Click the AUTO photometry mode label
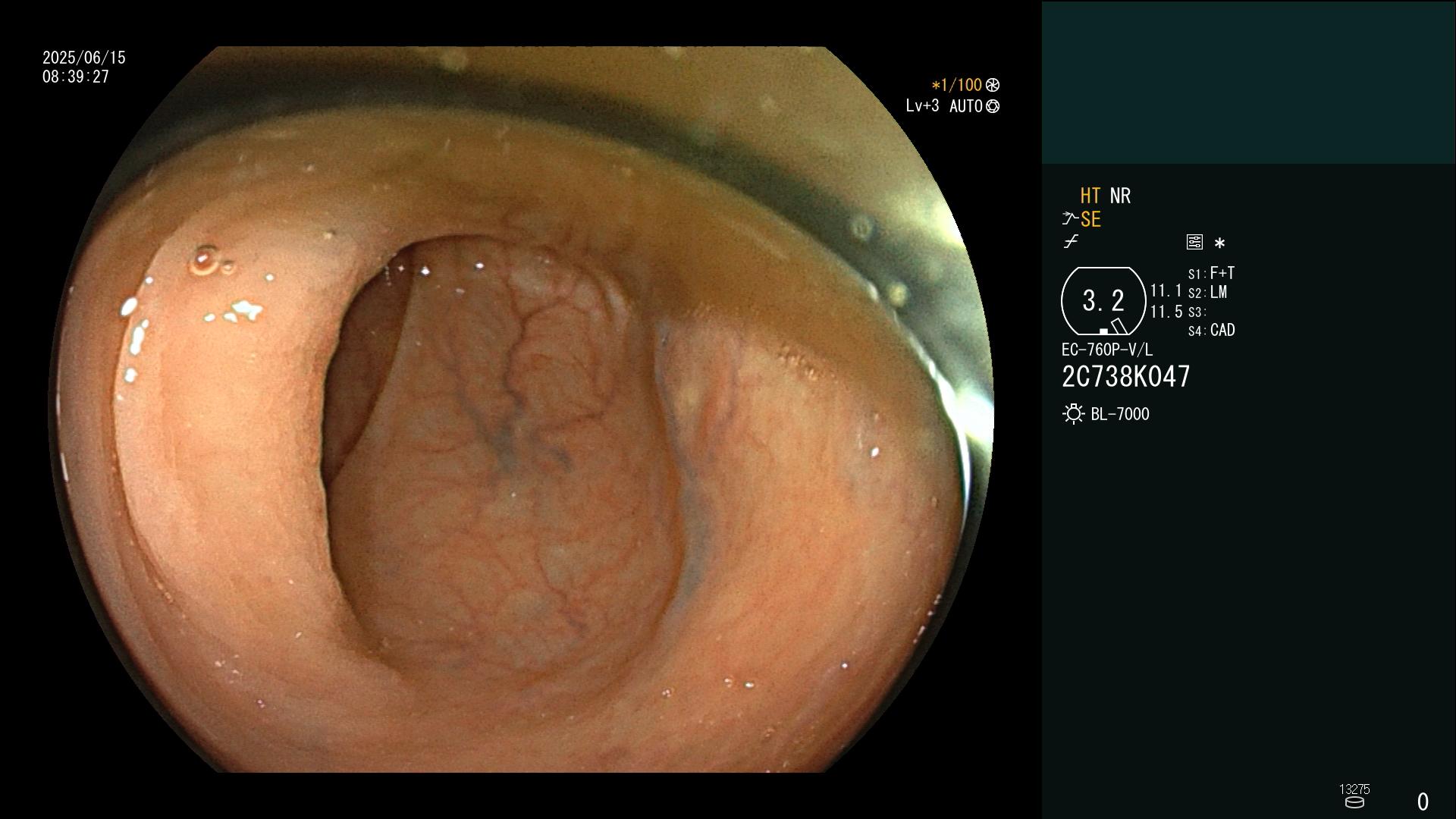Screen dimensions: 1456x819 (966, 106)
